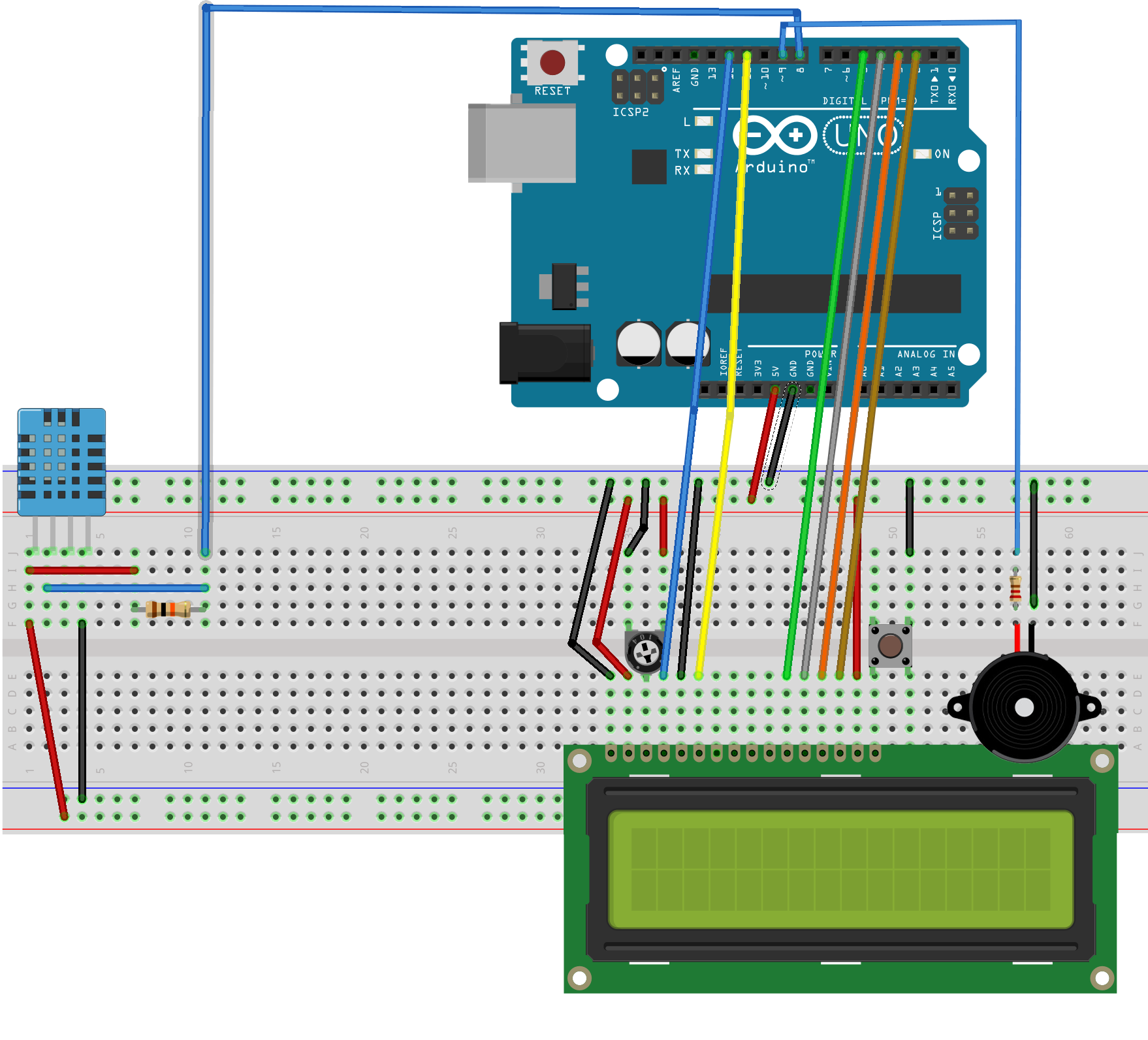Viewport: 1148px width, 1040px height.
Task: Click the AREF pin label
Action: coord(677,79)
